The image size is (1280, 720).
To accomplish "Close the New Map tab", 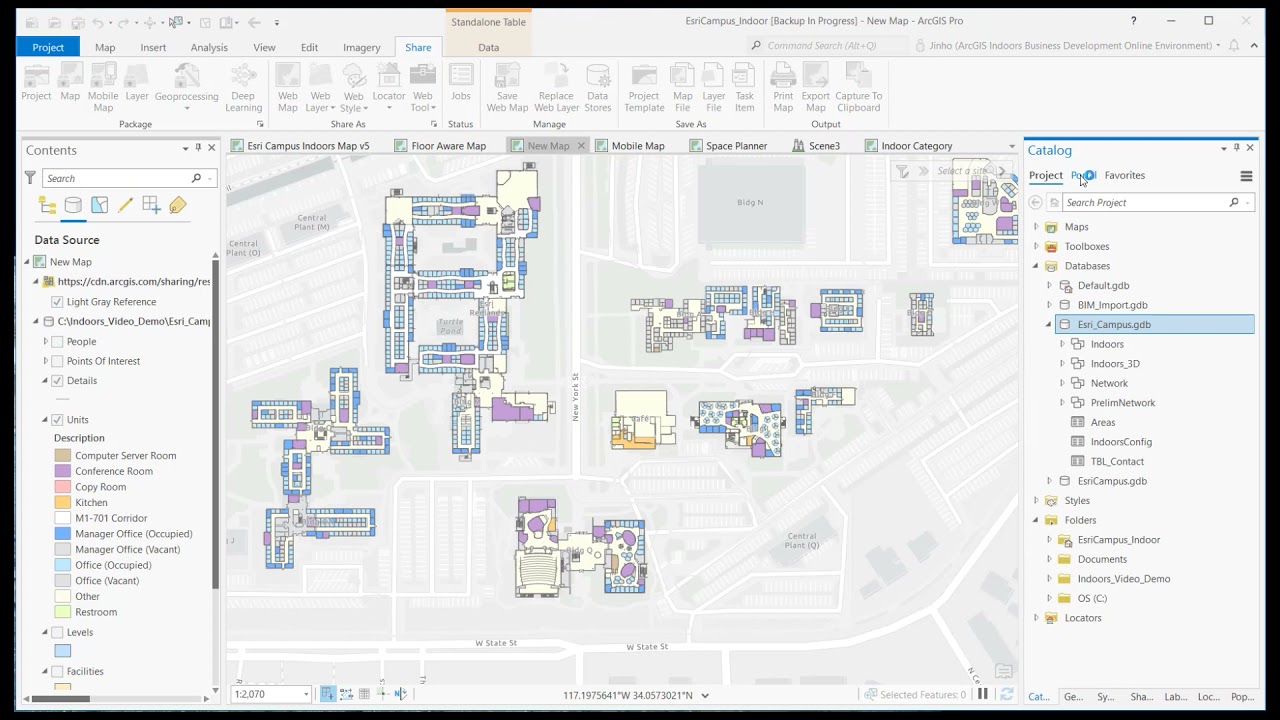I will [x=581, y=146].
